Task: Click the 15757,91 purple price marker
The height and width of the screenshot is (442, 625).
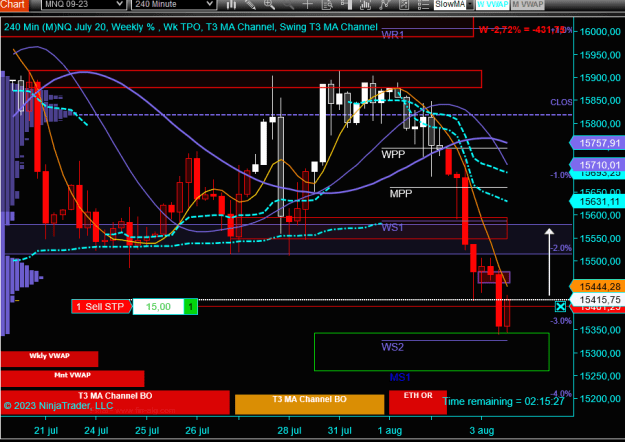Action: point(597,143)
